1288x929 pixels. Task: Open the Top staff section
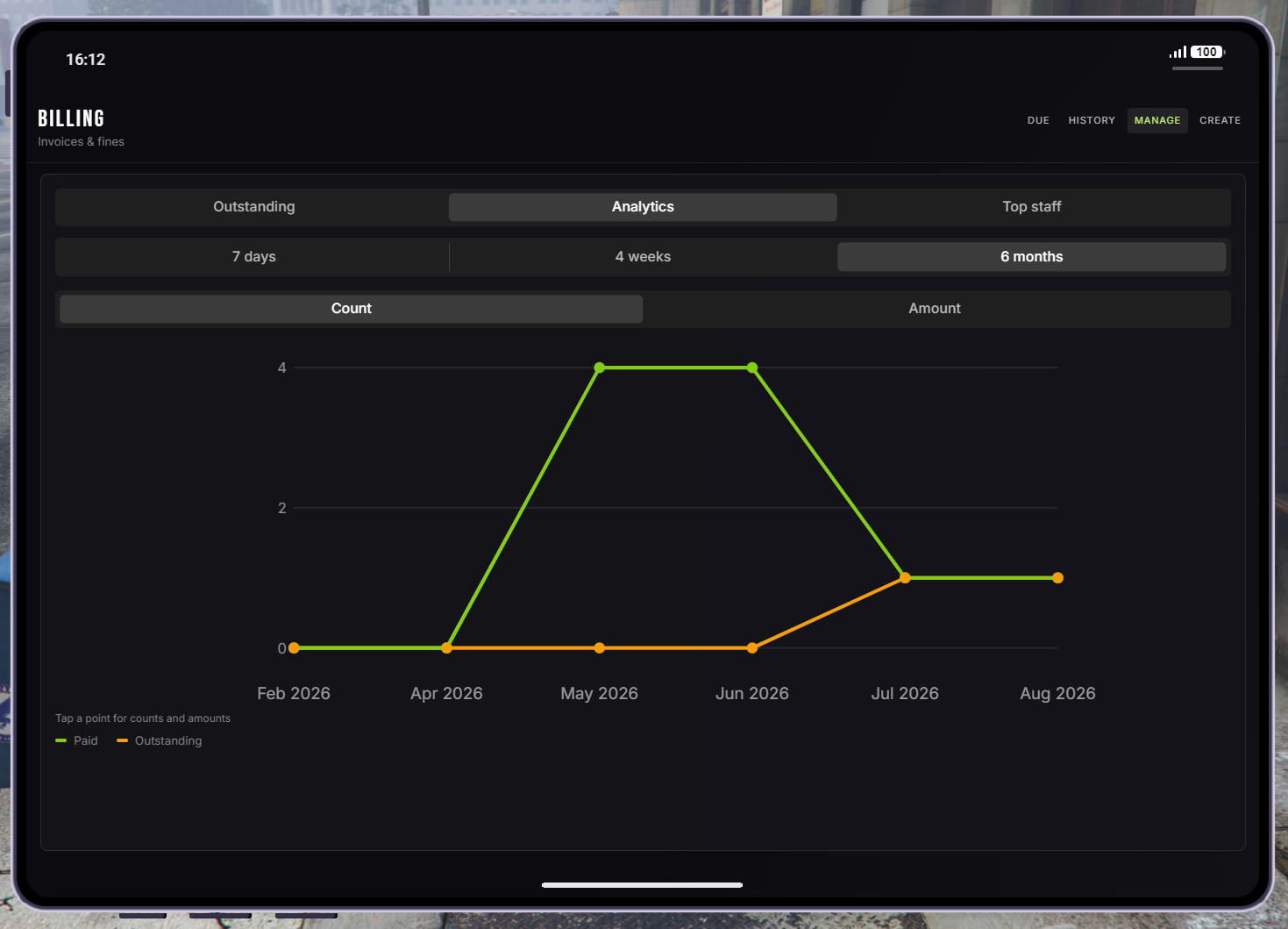(1032, 207)
